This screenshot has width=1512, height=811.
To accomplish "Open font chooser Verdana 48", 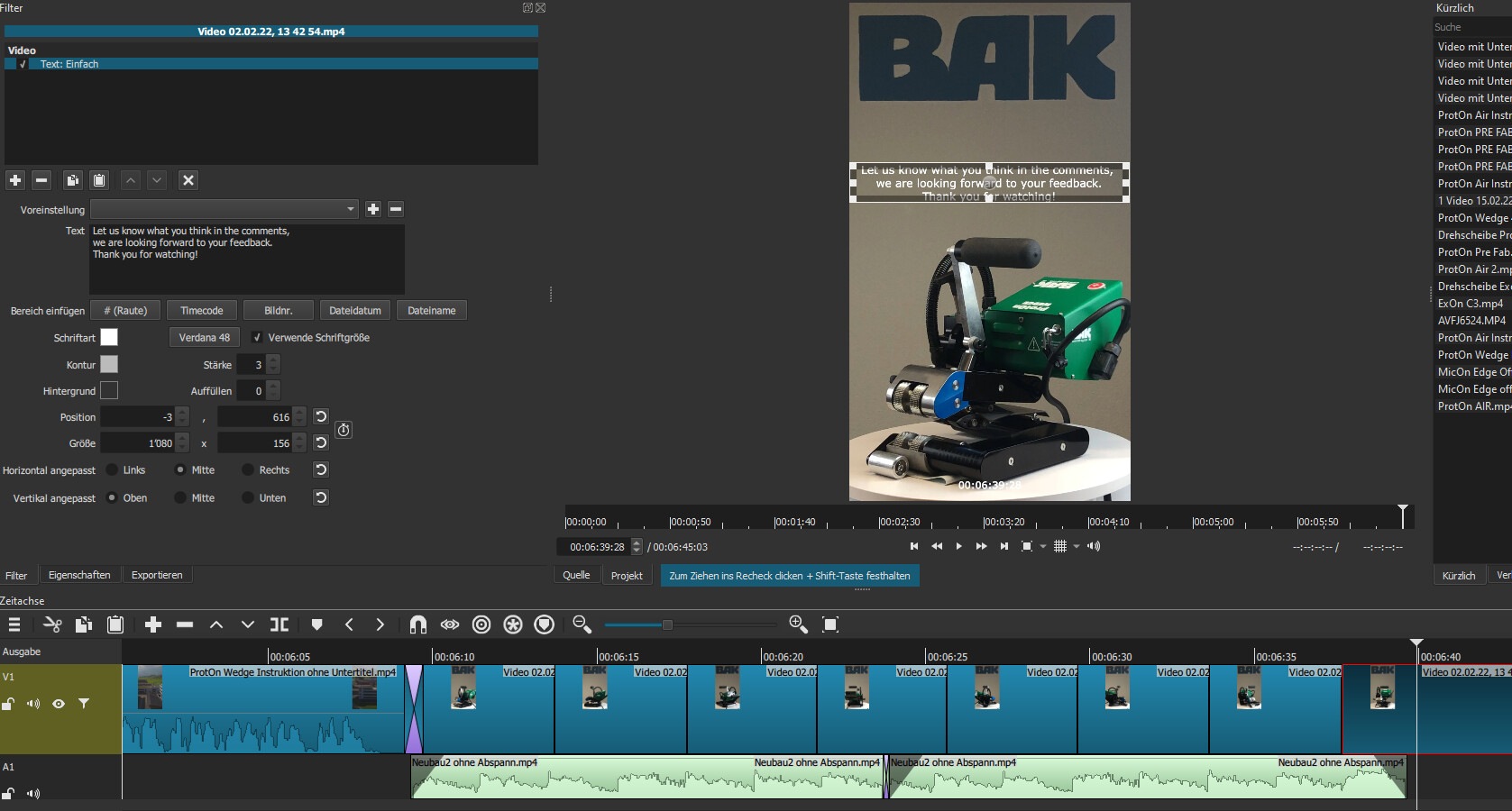I will click(x=205, y=337).
